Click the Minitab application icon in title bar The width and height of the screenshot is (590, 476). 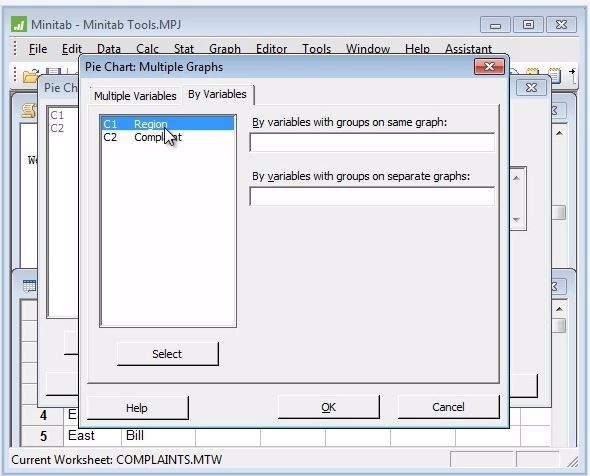coord(18,24)
